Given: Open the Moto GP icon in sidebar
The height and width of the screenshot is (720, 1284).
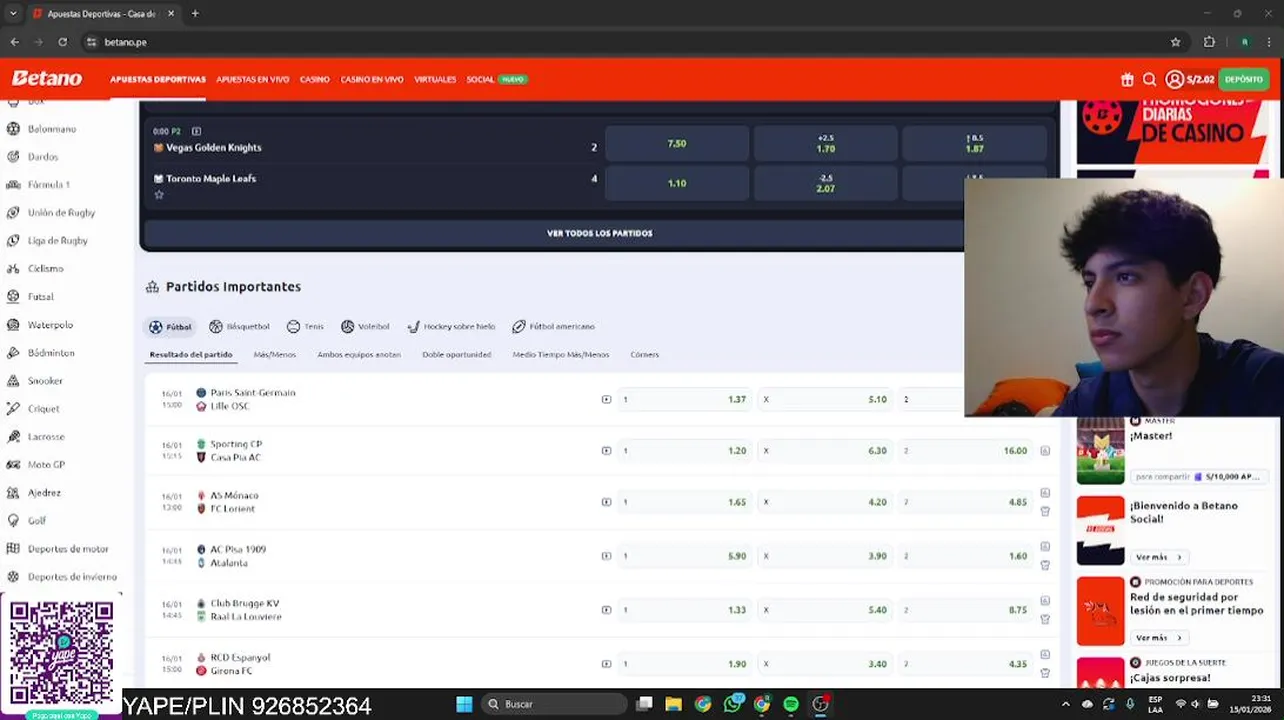Looking at the screenshot, I should click(x=13, y=465).
